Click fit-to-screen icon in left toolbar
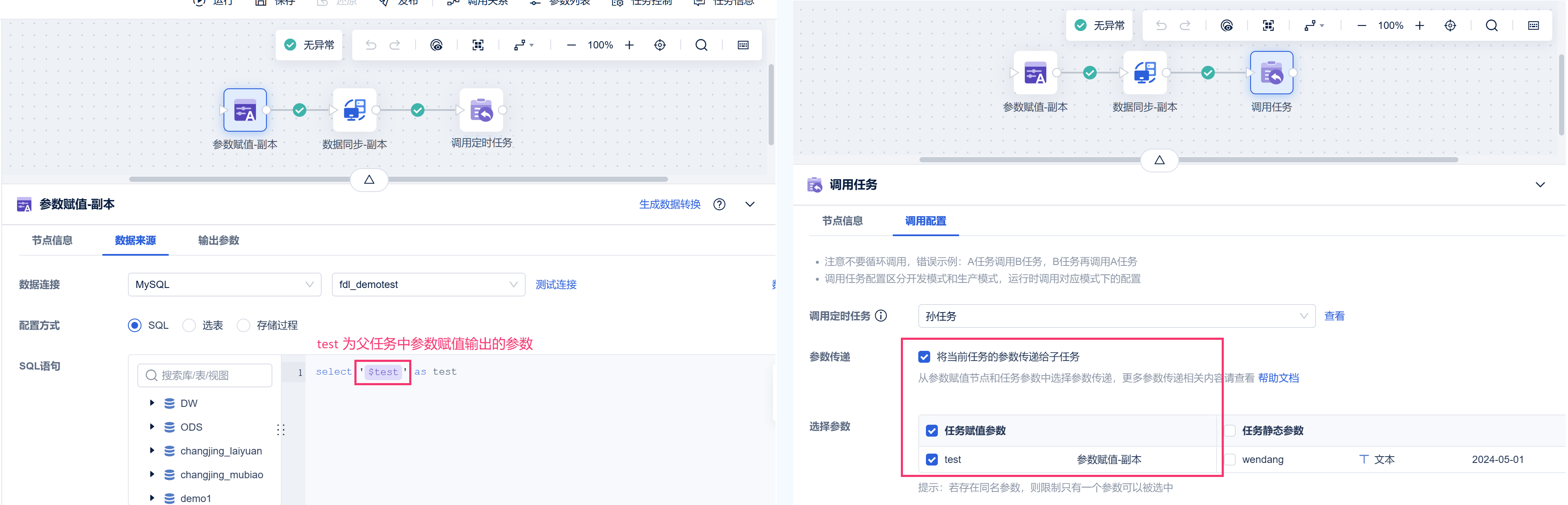 click(478, 45)
